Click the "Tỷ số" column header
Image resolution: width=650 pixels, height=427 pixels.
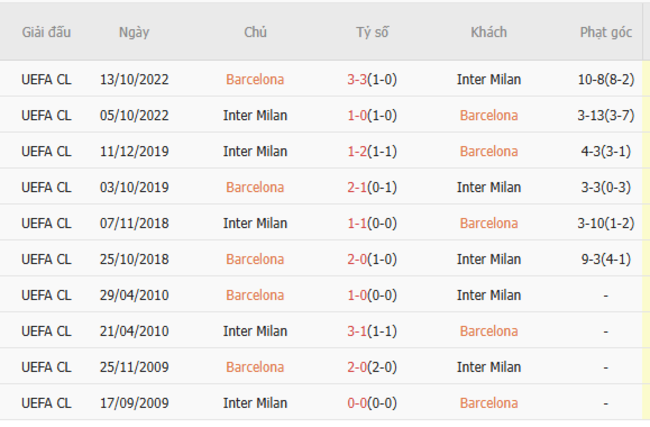tap(372, 32)
